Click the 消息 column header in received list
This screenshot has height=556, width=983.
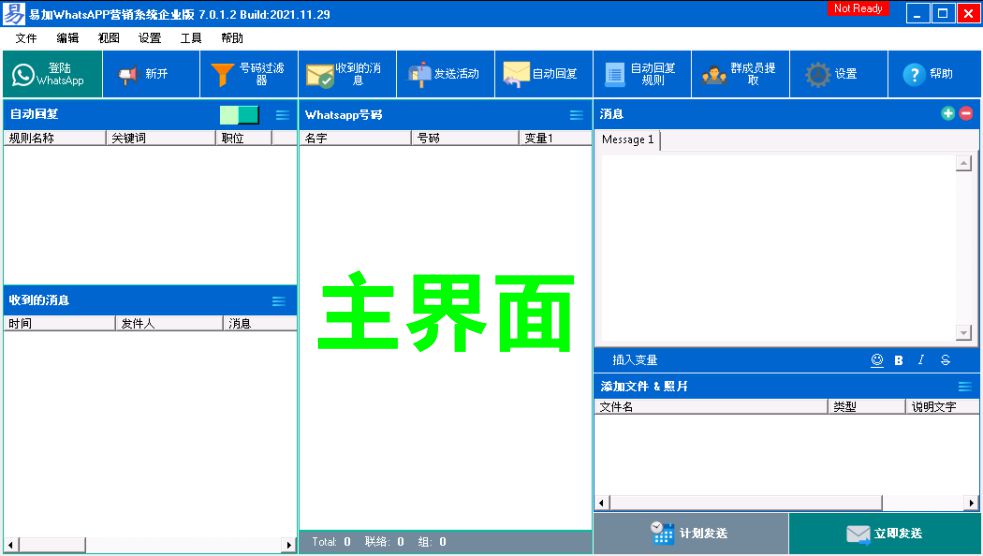260,323
